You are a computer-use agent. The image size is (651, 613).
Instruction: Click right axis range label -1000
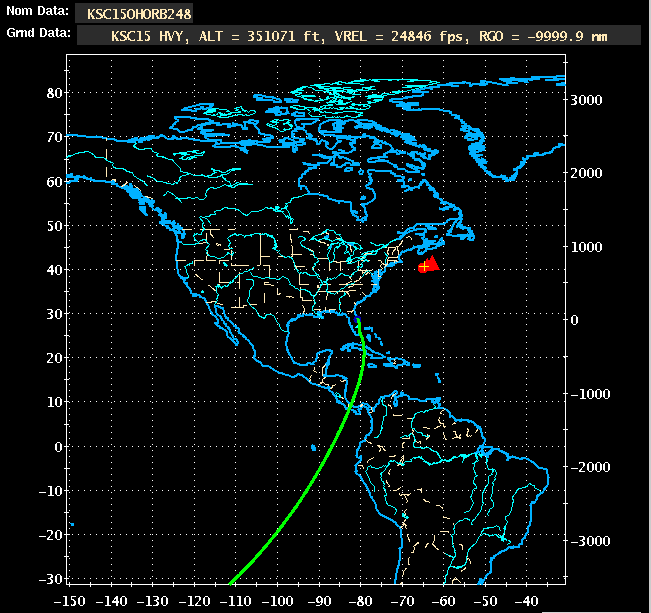pyautogui.click(x=590, y=394)
